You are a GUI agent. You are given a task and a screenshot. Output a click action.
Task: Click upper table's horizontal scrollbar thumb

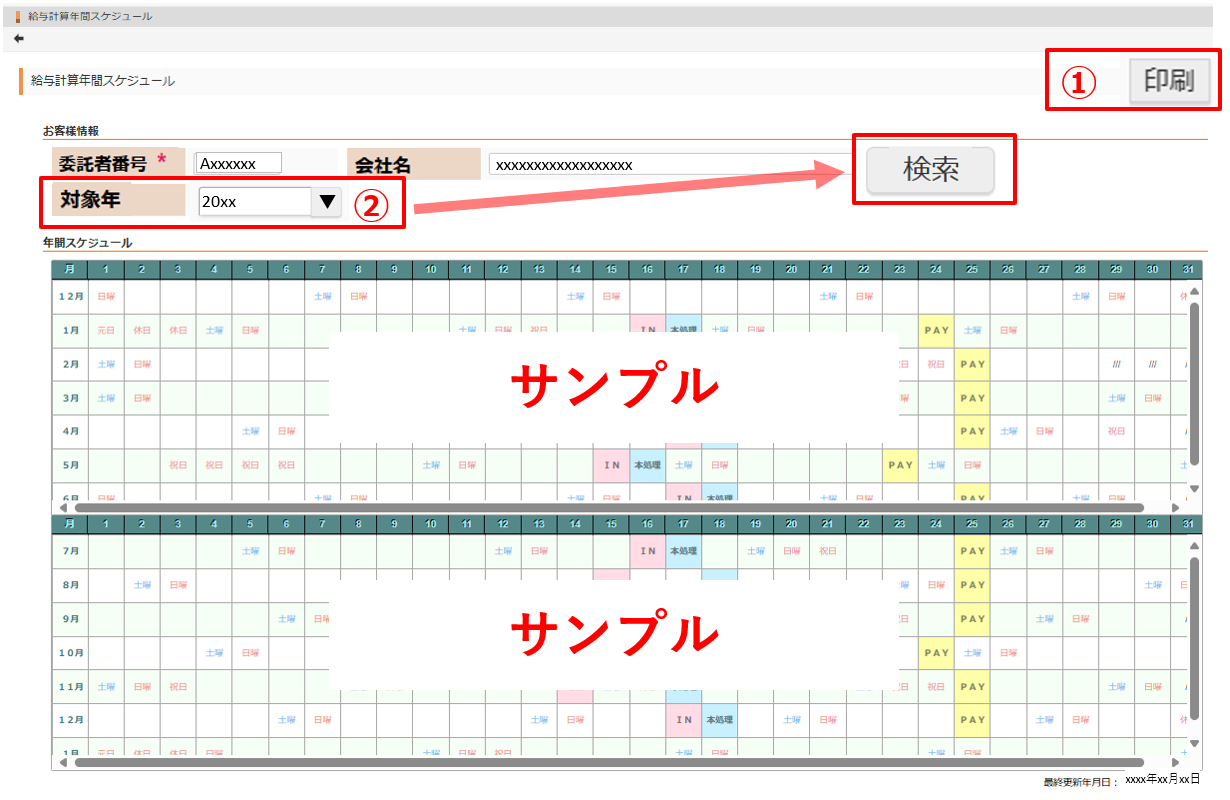(x=609, y=507)
